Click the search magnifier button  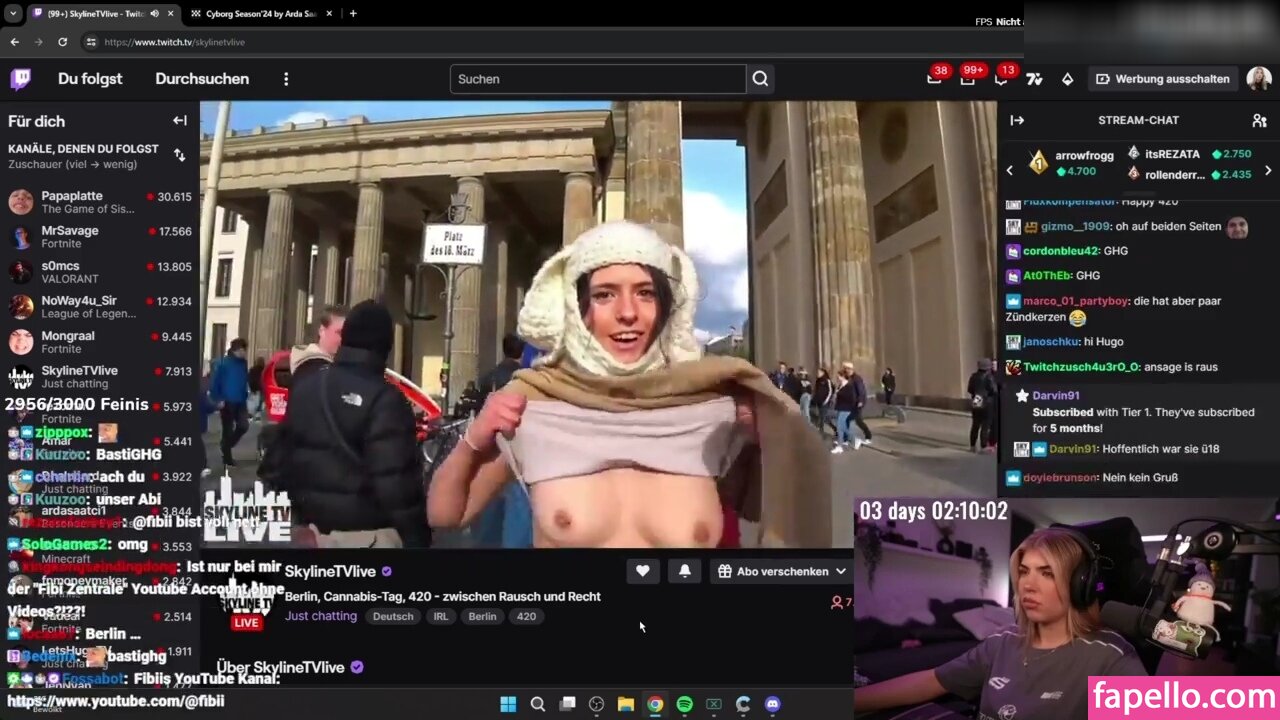coord(760,79)
